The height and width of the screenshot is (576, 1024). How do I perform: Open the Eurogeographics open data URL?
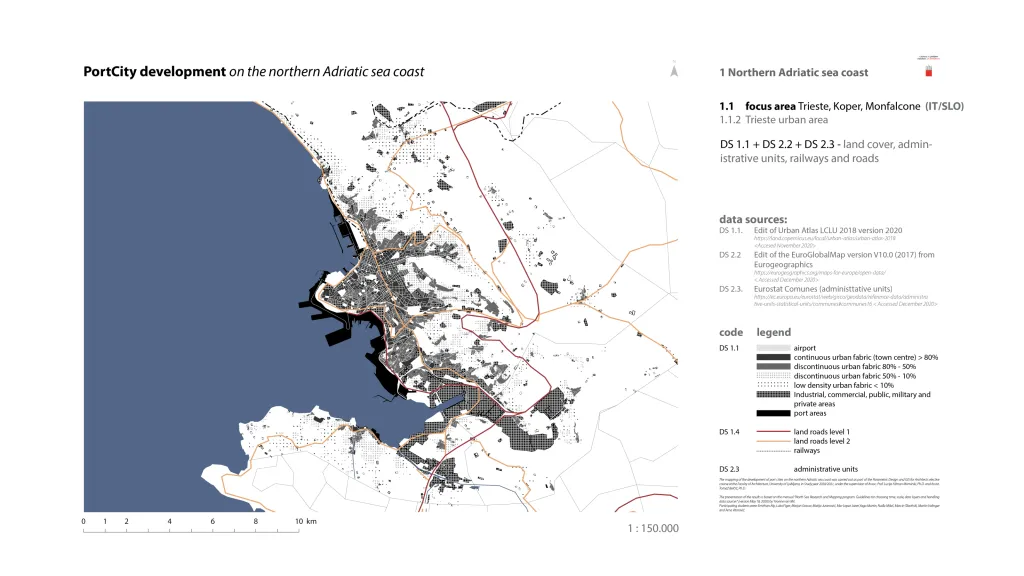tap(812, 272)
